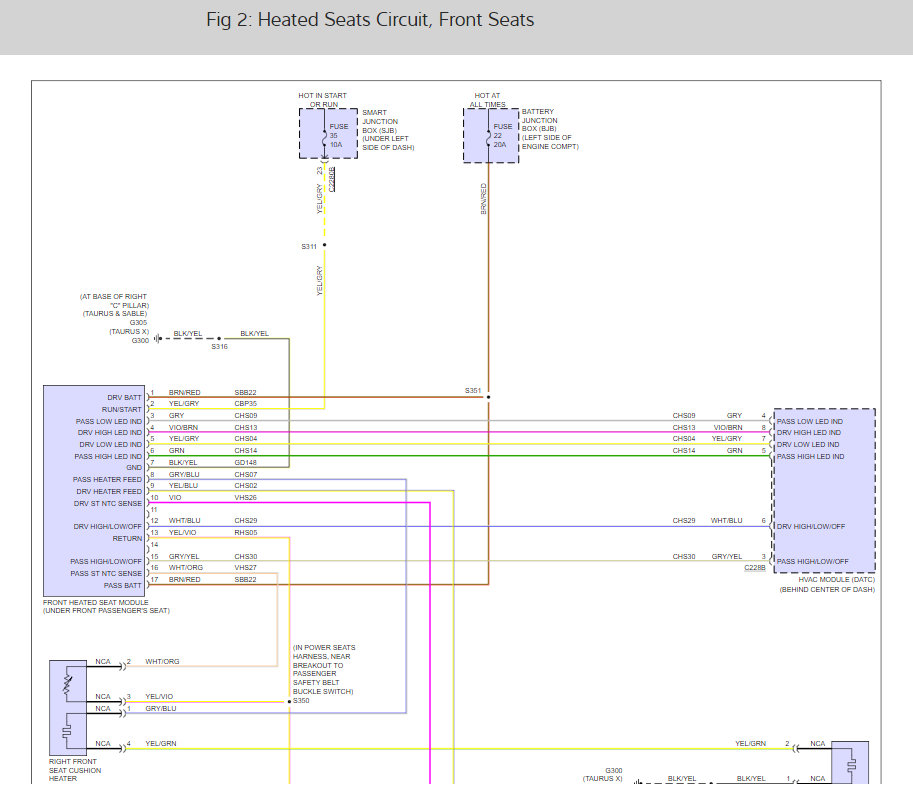Click circuit code CHS02 at module

click(246, 485)
